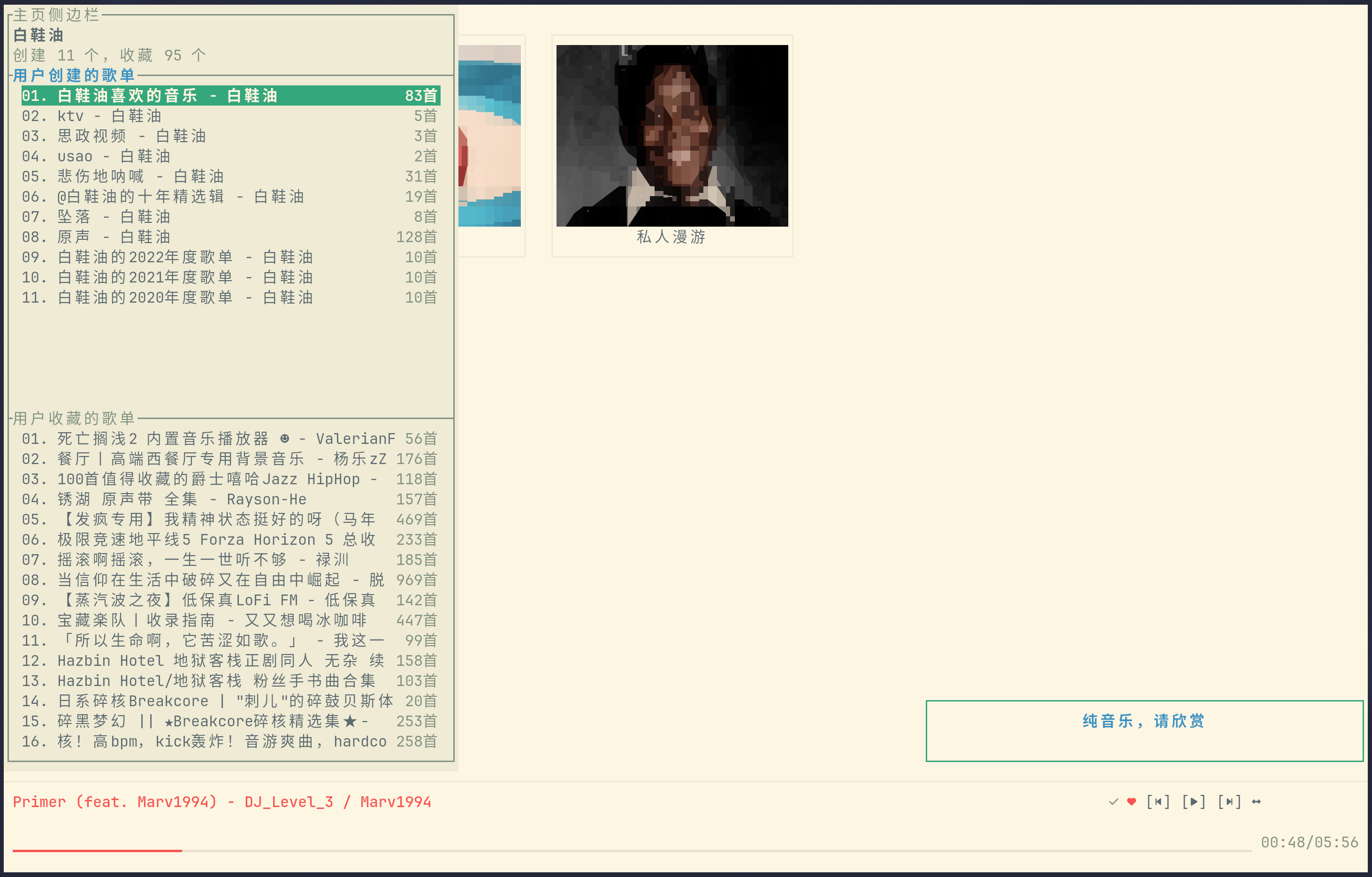This screenshot has width=1372, height=877.
Task: Open 死亡搁浅2 内置音乐播放器 playlist
Action: 231,439
